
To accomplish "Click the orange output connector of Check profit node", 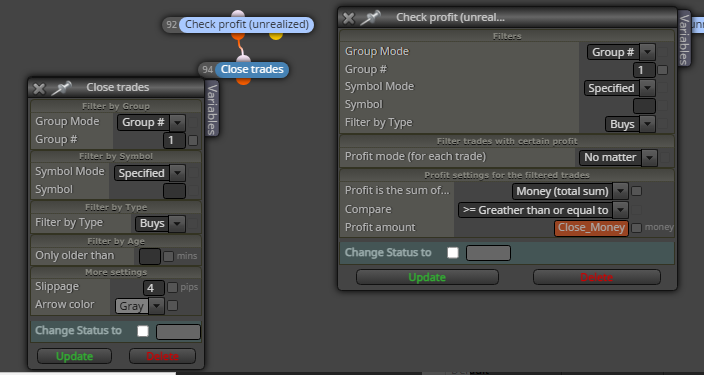I will pos(238,35).
